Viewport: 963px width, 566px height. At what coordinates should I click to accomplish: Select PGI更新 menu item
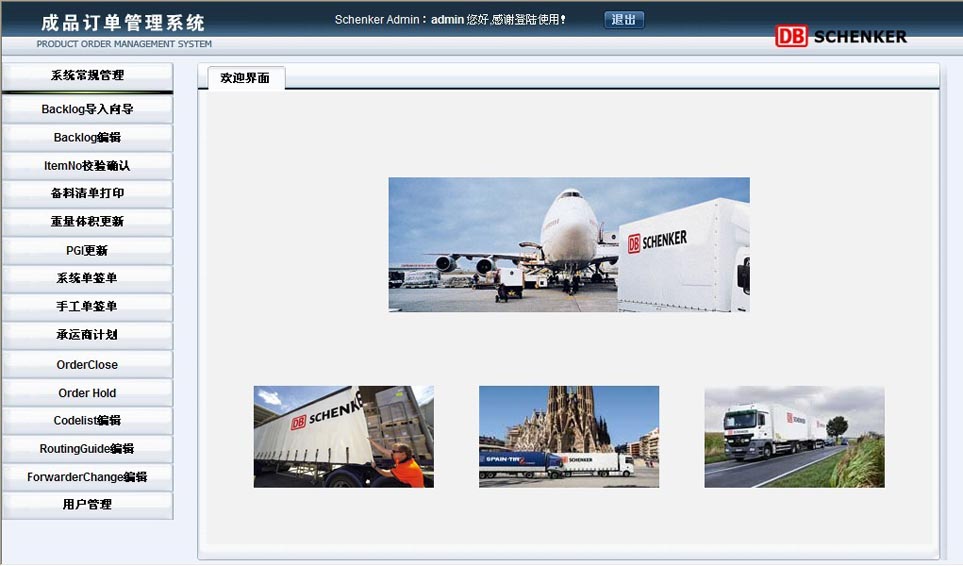click(87, 250)
